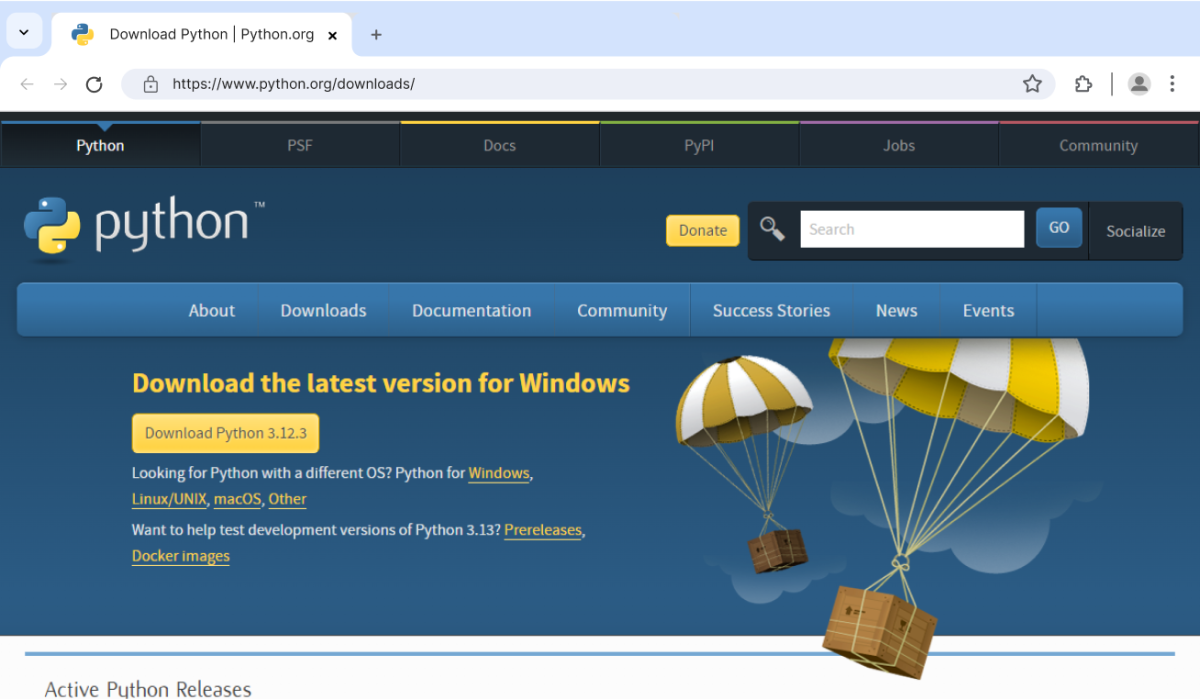This screenshot has width=1200, height=699.
Task: Click the site information padlock icon
Action: (150, 84)
